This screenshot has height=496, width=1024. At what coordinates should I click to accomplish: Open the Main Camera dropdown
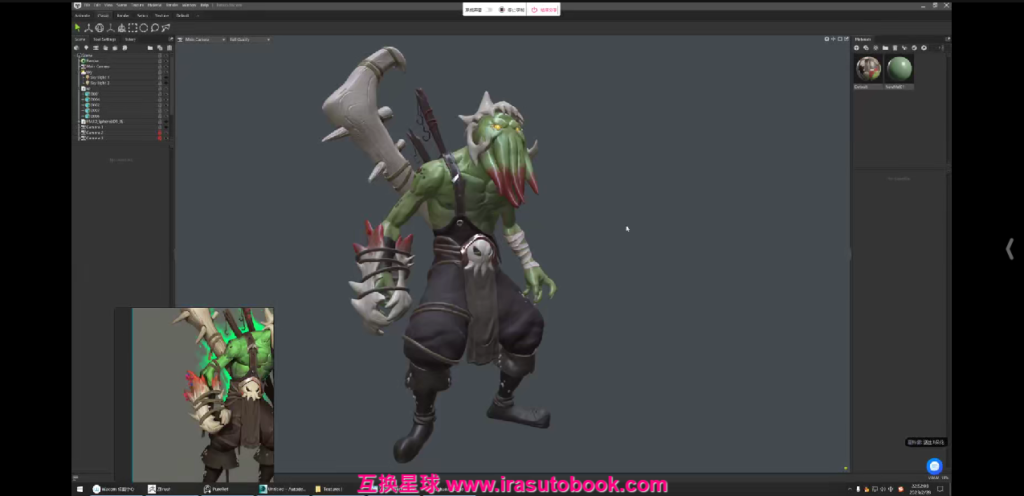204,39
